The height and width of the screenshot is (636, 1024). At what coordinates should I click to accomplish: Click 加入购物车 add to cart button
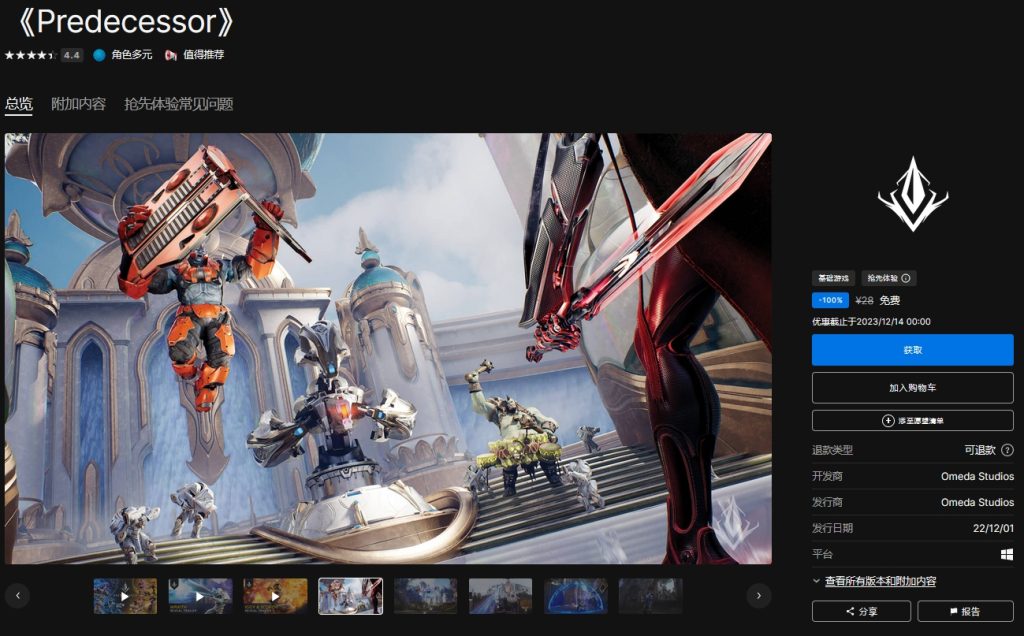(x=912, y=387)
